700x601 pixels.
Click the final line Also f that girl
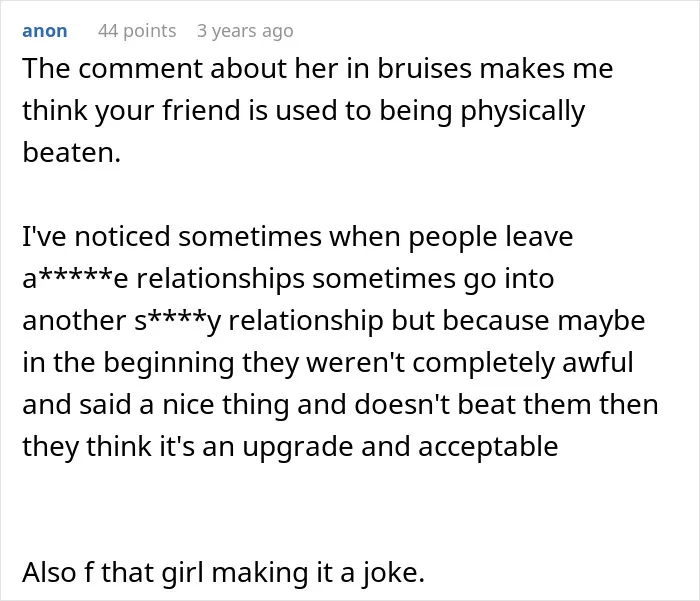[x=223, y=573]
